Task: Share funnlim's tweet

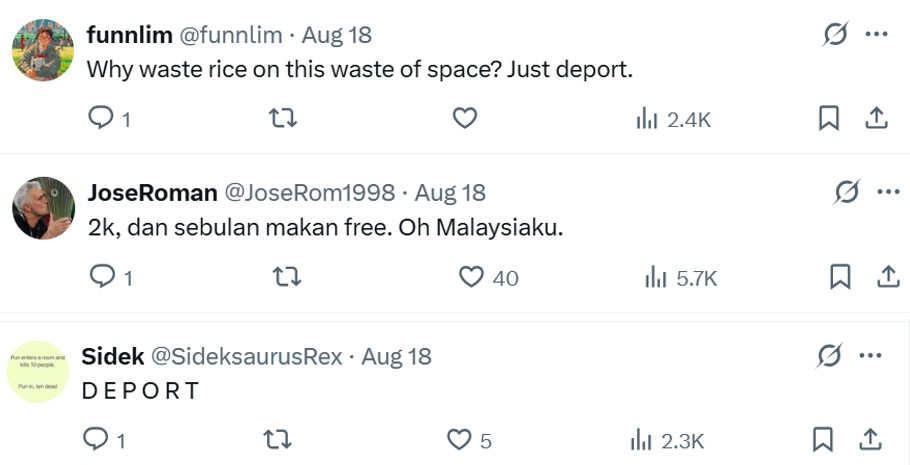Action: pos(876,119)
